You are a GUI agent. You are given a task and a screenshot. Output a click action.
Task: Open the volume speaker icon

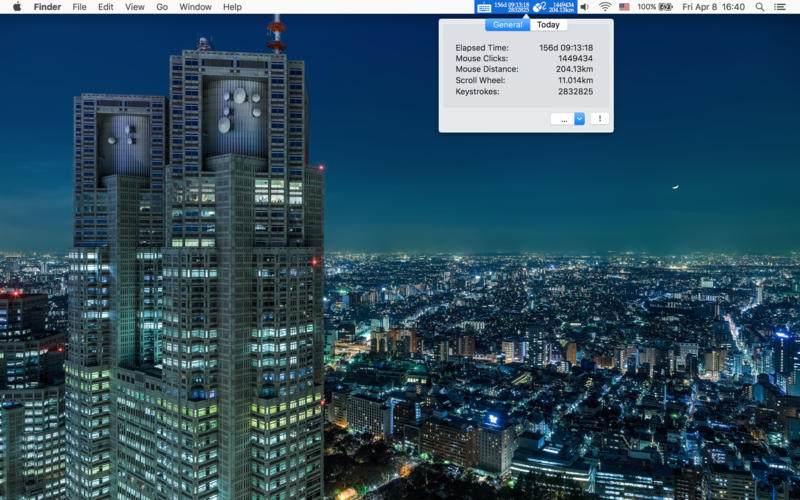click(x=586, y=7)
